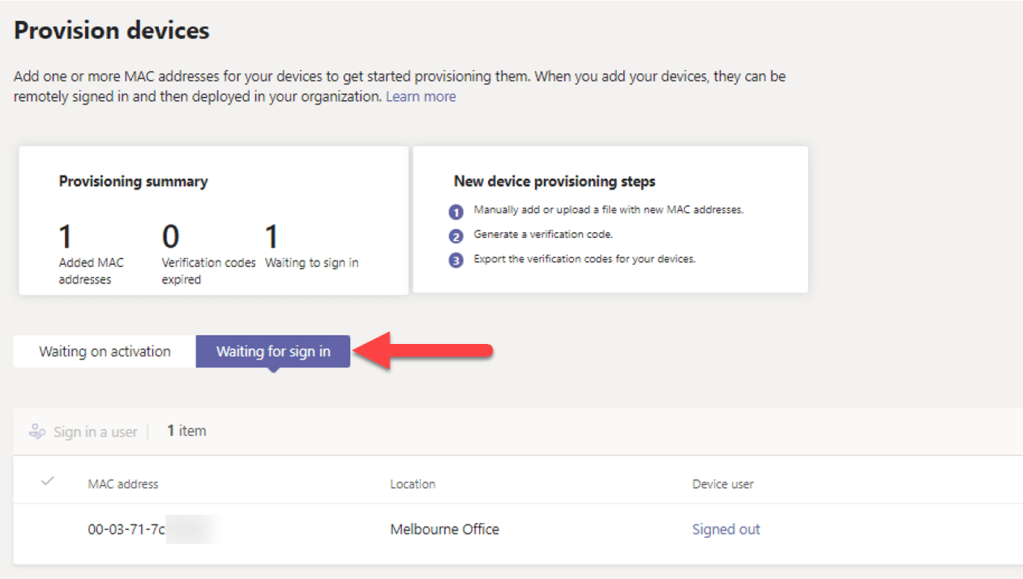Screen dimensions: 1023x579
Task: Click the step 1 numbered circle icon
Action: 456,212
